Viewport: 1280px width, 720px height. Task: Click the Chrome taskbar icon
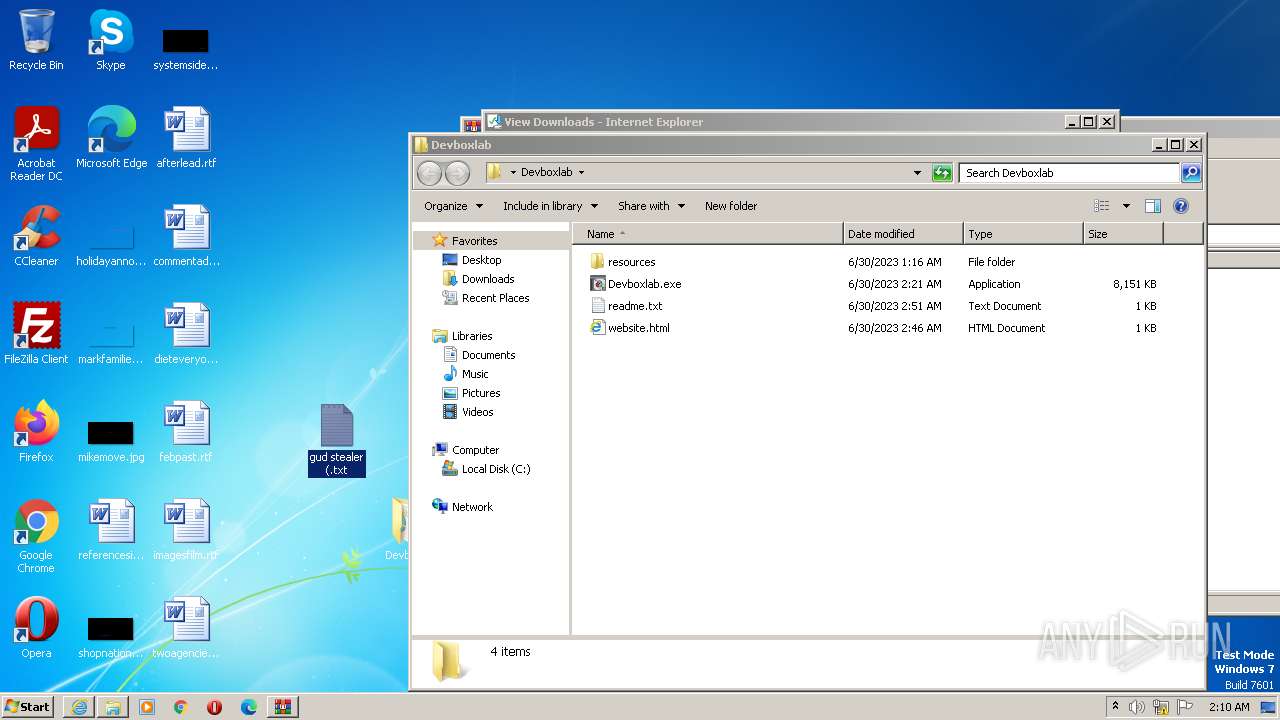(181, 707)
